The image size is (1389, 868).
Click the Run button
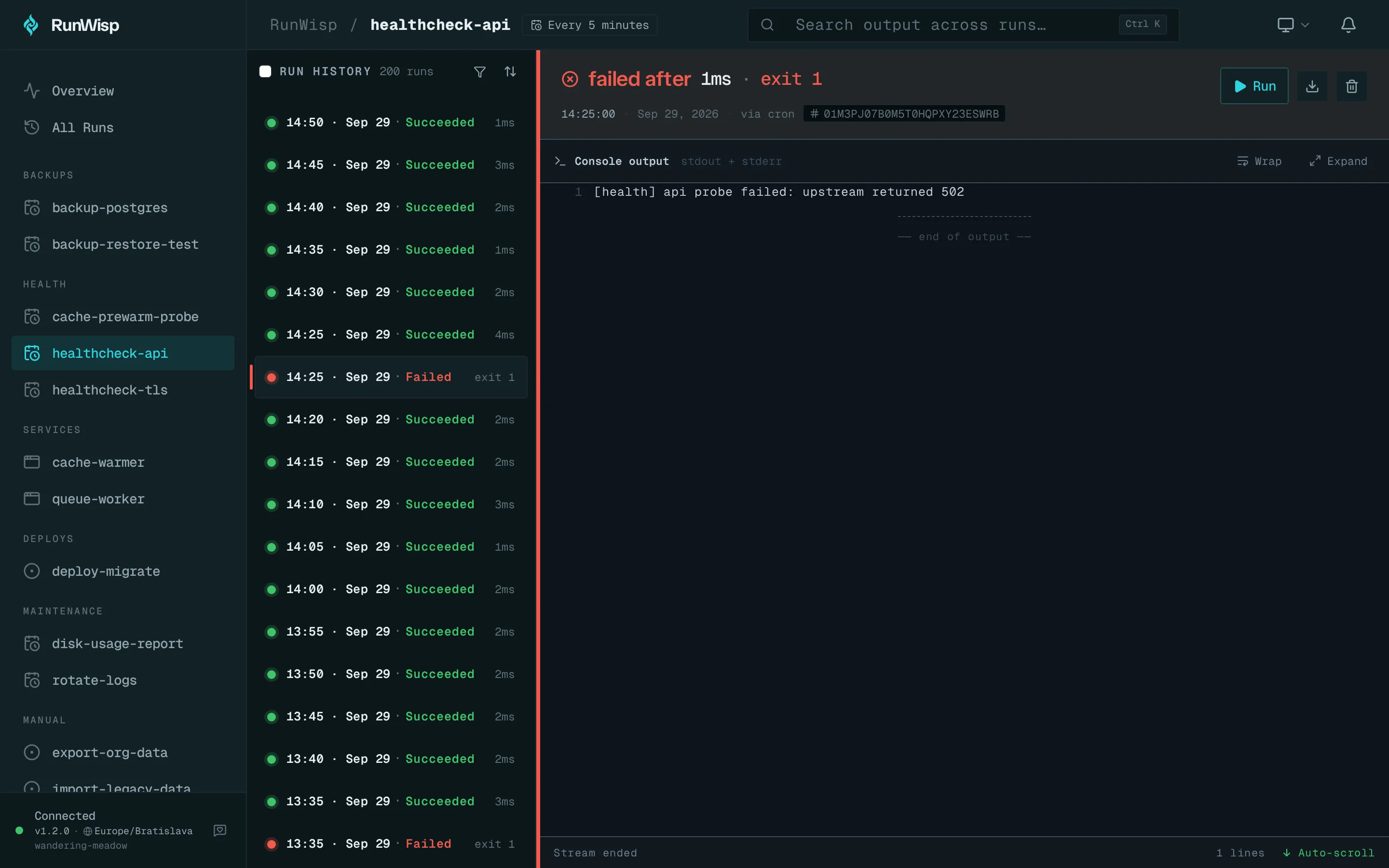coord(1254,86)
